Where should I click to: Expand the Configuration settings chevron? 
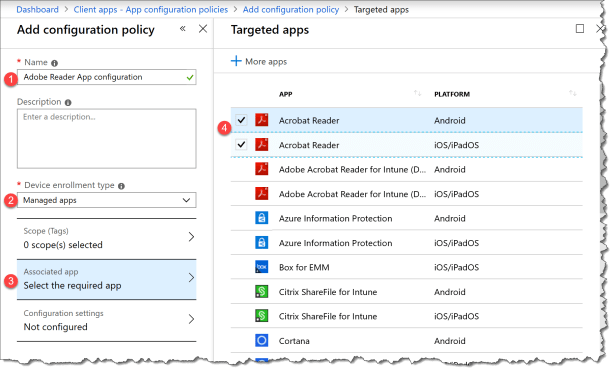tap(191, 319)
